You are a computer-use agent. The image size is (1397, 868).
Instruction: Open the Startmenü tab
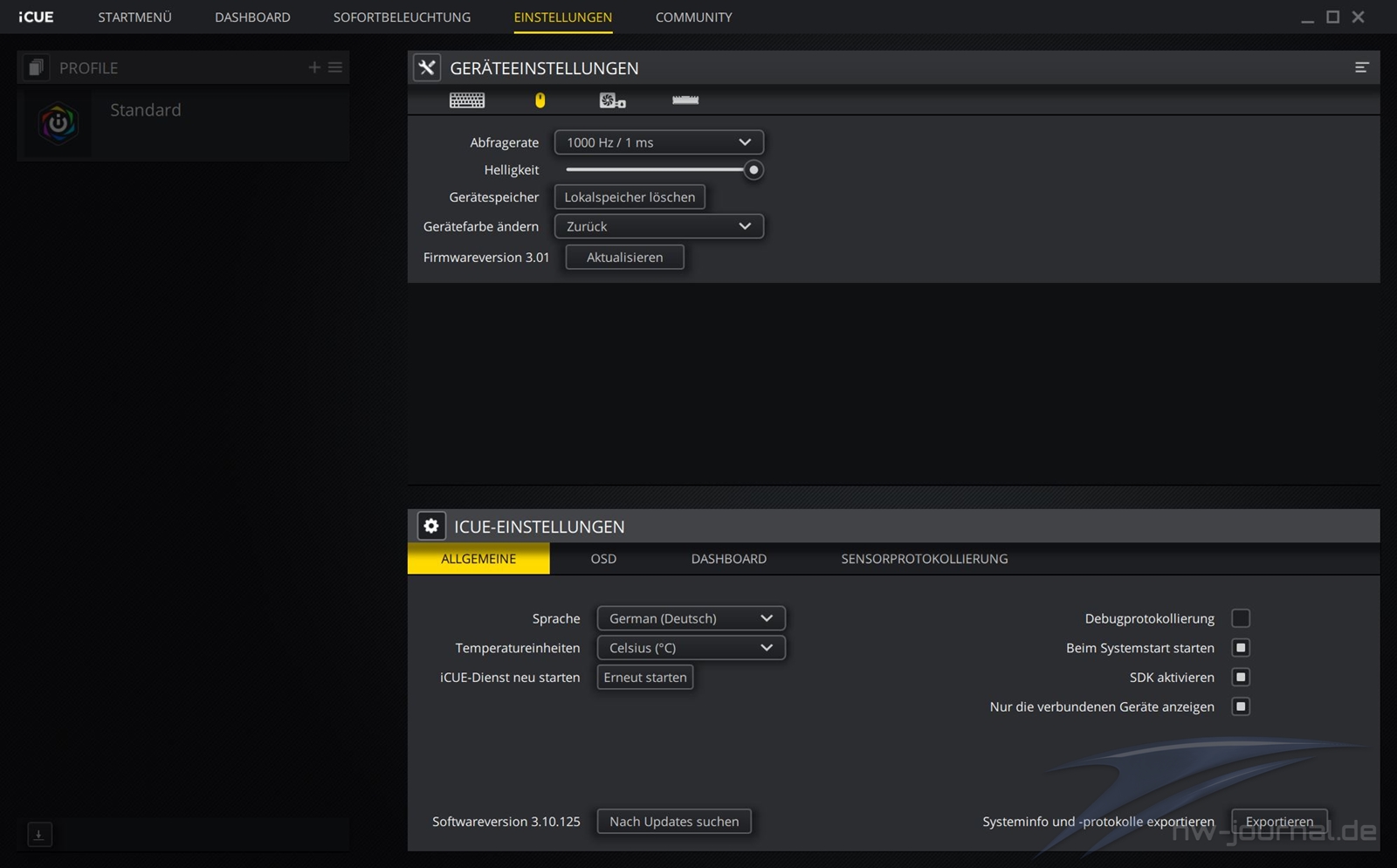coord(134,17)
